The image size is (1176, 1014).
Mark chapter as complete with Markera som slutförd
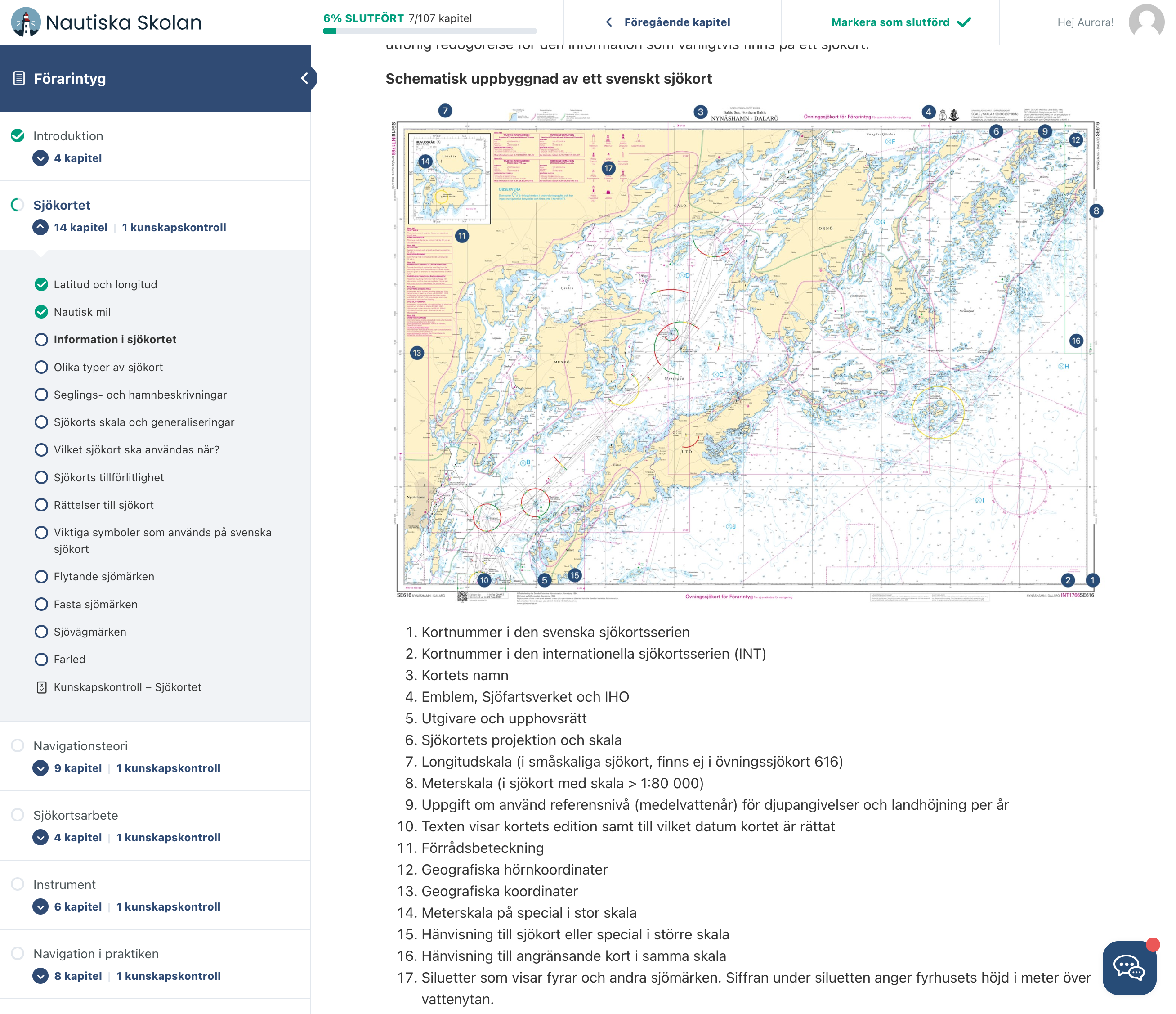click(901, 22)
